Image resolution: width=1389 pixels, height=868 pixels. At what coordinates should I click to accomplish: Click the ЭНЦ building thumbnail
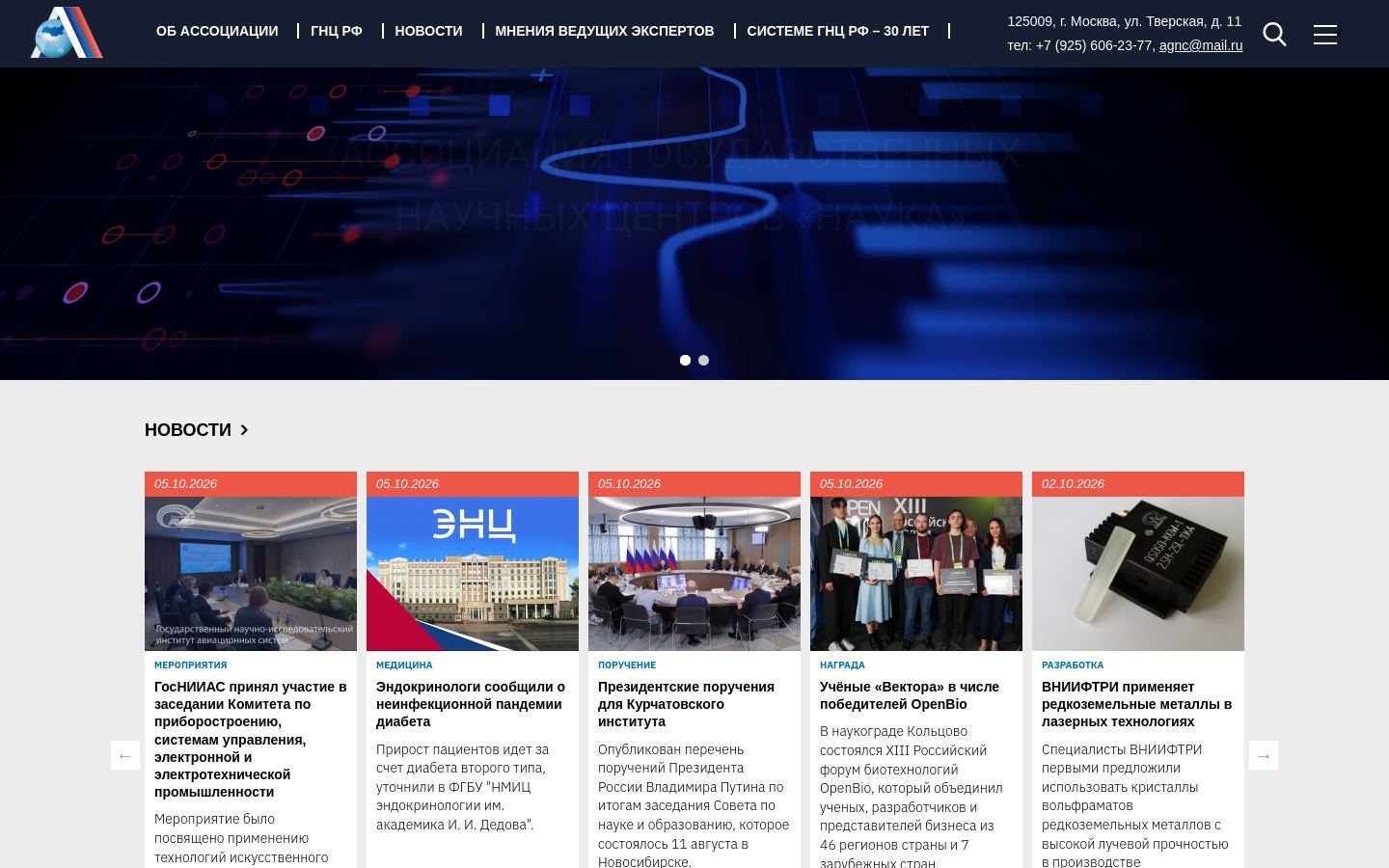click(473, 574)
